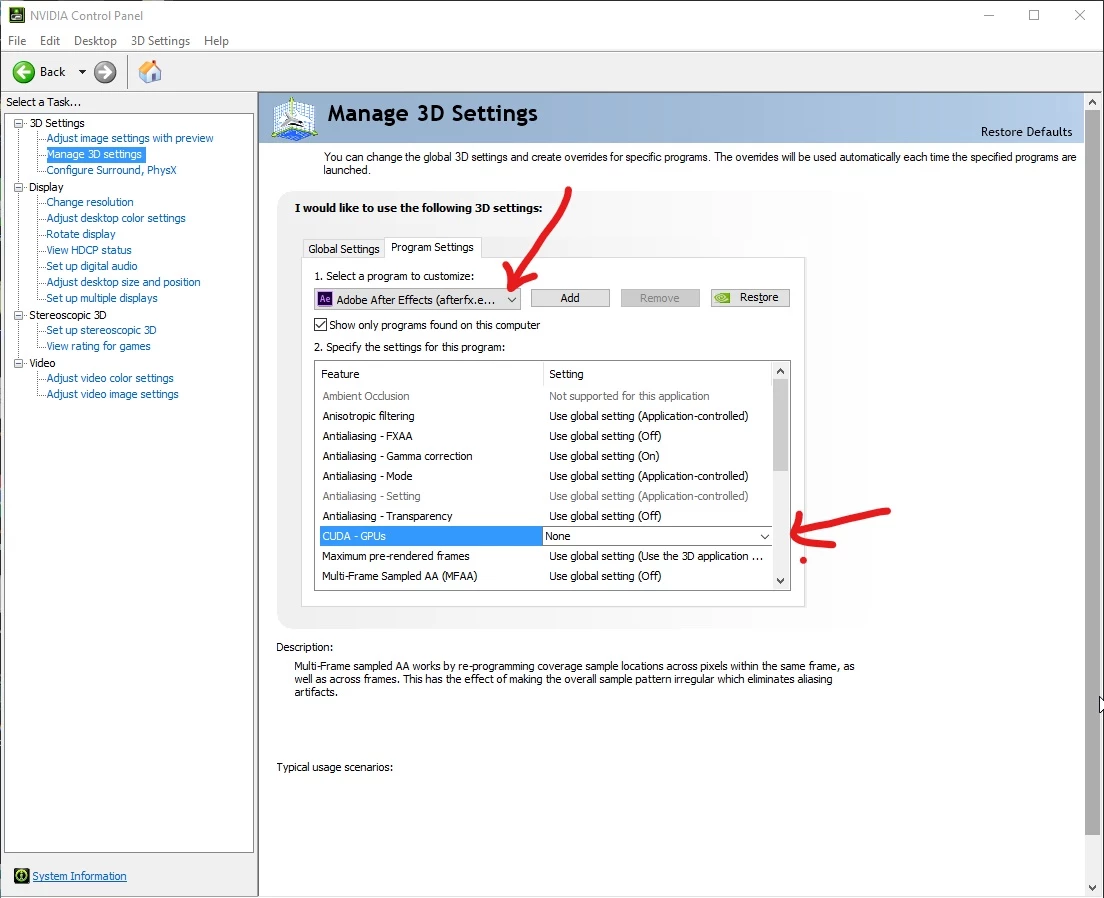Screen dimensions: 1104x898
Task: Open the System Information link
Action: (x=80, y=875)
